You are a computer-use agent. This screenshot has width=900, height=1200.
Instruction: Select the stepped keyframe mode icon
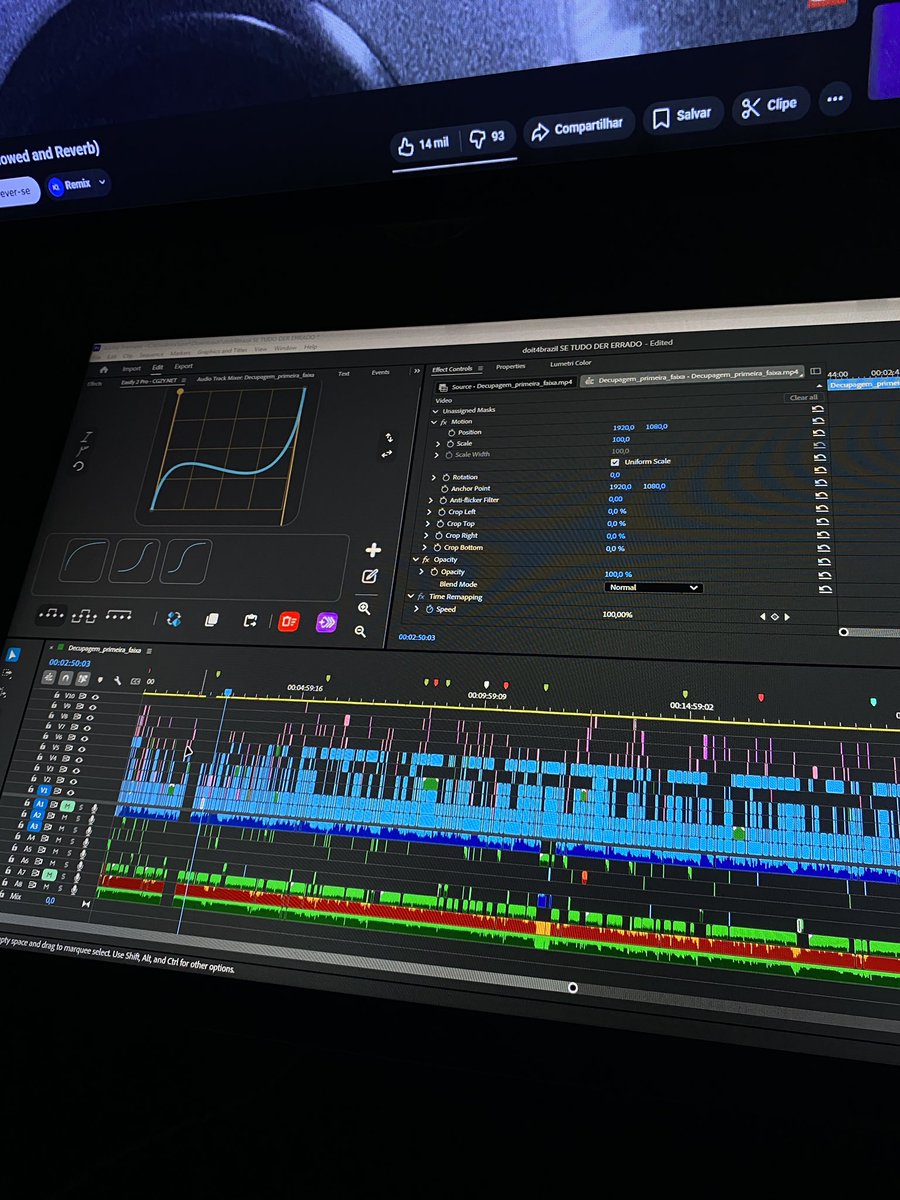(86, 617)
